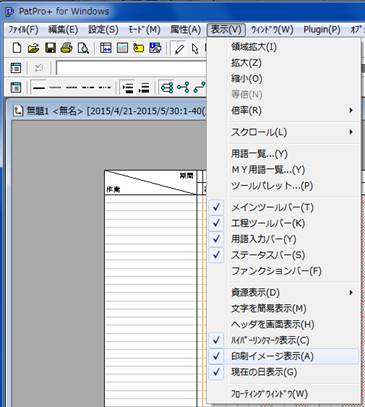Select the pencil drawing tool

(180, 49)
